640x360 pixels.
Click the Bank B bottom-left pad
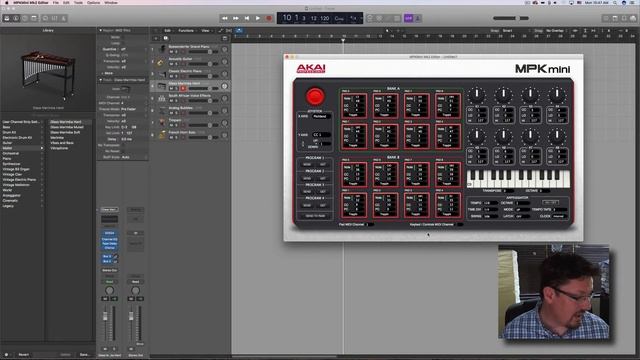[x=354, y=205]
